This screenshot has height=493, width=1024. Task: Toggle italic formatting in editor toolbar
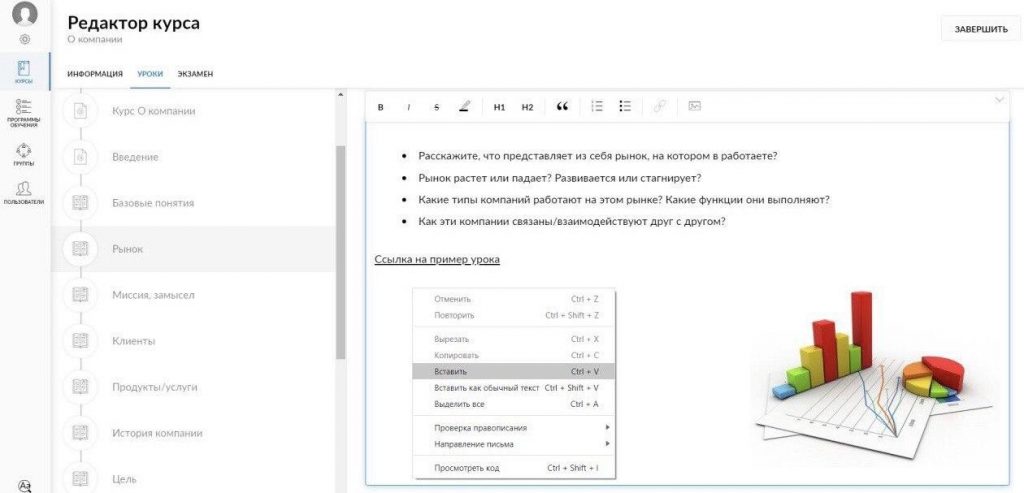(x=409, y=107)
